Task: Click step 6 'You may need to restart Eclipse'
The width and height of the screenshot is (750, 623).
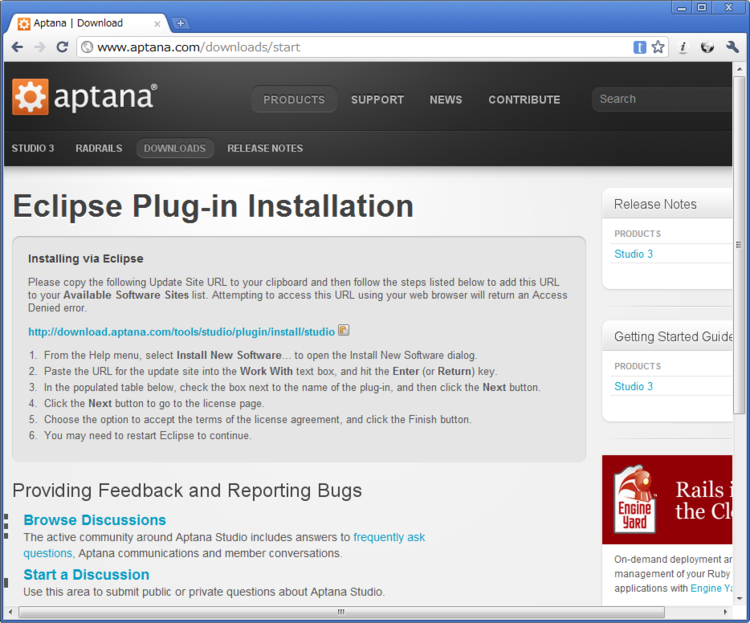Action: coord(147,436)
